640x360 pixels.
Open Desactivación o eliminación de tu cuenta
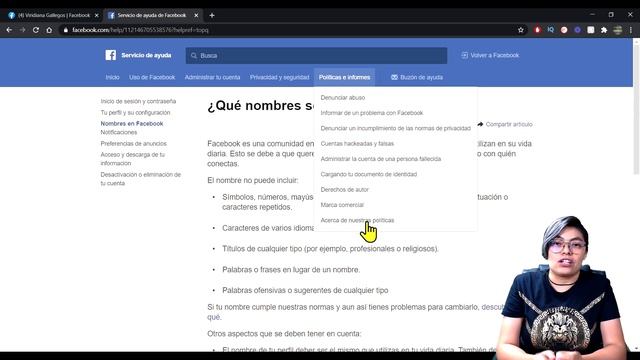140,179
